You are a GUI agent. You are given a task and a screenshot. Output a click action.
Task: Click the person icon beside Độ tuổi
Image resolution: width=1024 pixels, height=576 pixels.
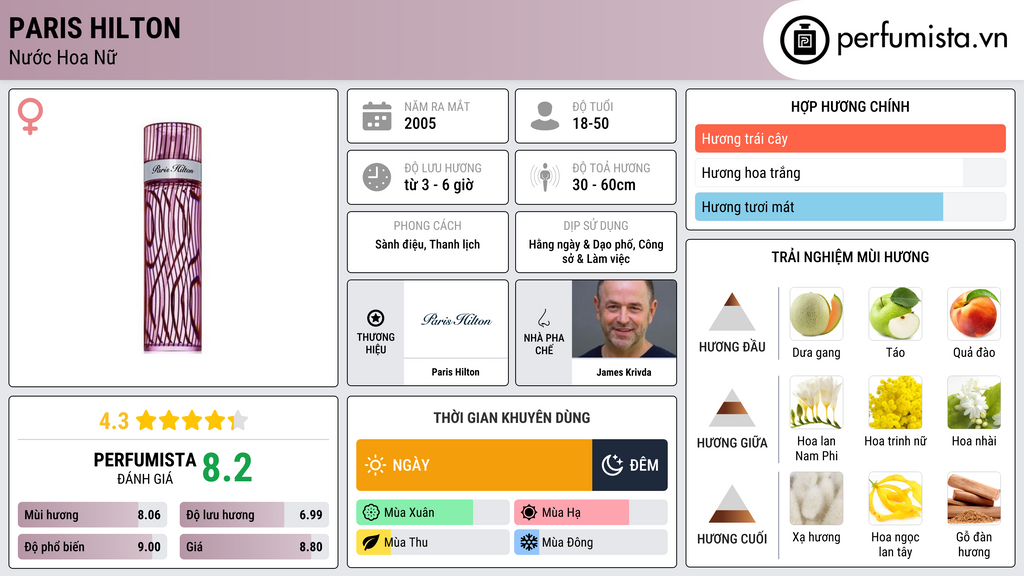coord(545,116)
